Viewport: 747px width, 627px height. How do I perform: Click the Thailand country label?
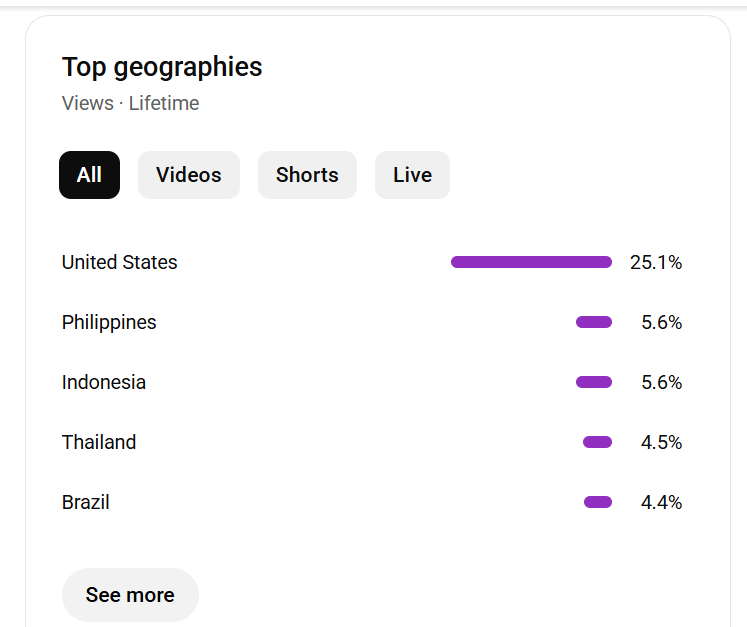(99, 442)
